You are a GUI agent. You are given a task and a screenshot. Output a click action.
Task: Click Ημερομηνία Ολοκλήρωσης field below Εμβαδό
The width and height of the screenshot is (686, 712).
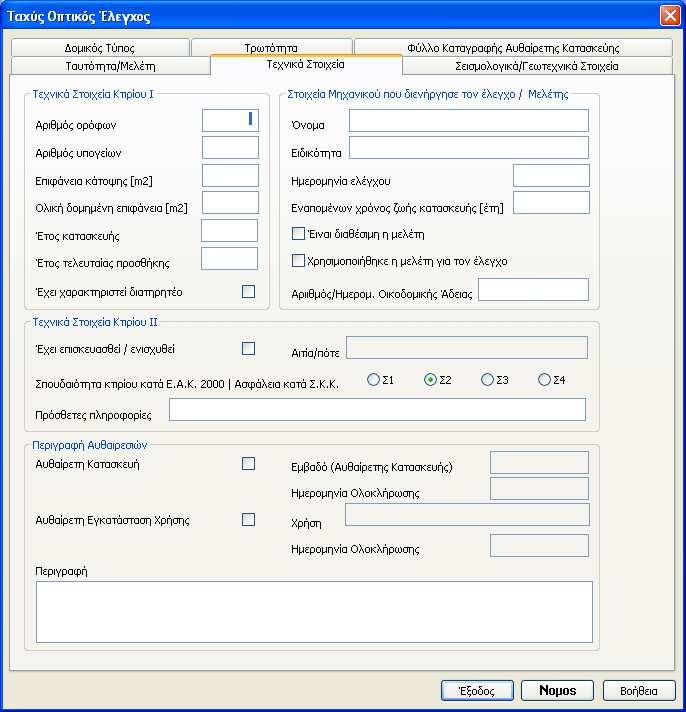tap(539, 489)
